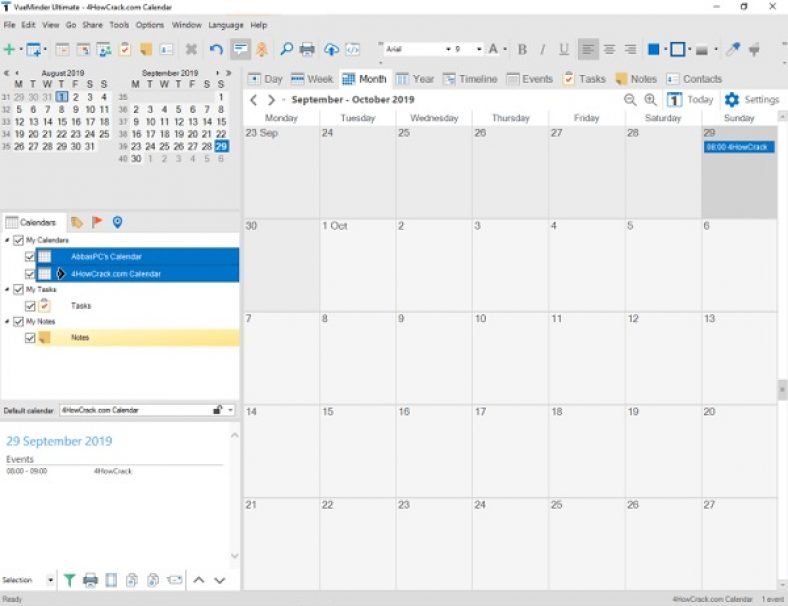
Task: Click the gray gradient style swatch
Action: coord(702,50)
